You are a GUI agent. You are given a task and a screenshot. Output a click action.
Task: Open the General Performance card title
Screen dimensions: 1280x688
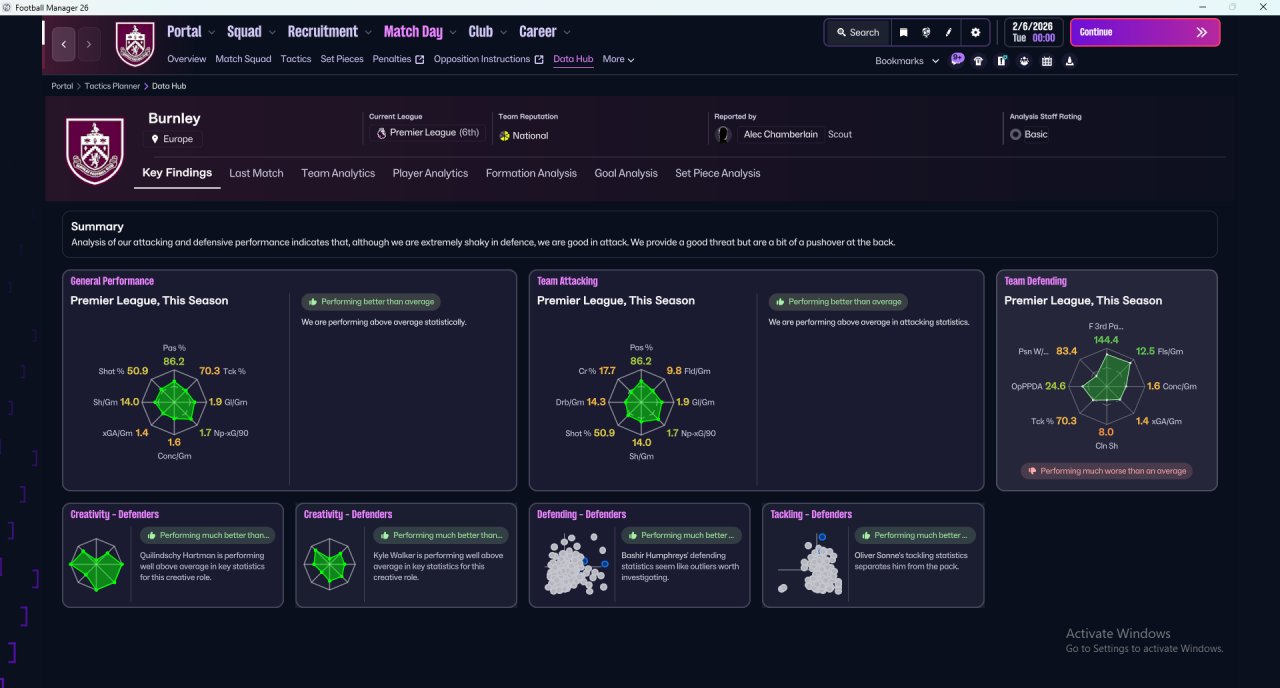point(112,281)
